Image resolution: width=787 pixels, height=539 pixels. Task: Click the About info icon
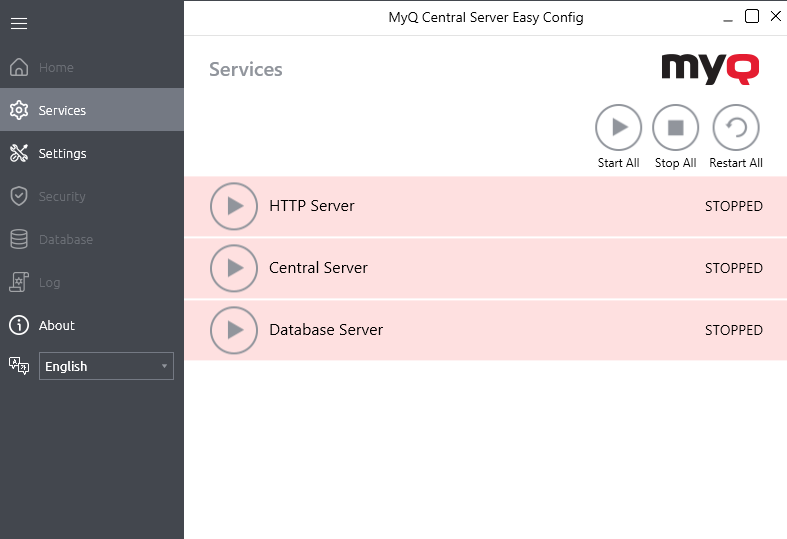pyautogui.click(x=19, y=325)
